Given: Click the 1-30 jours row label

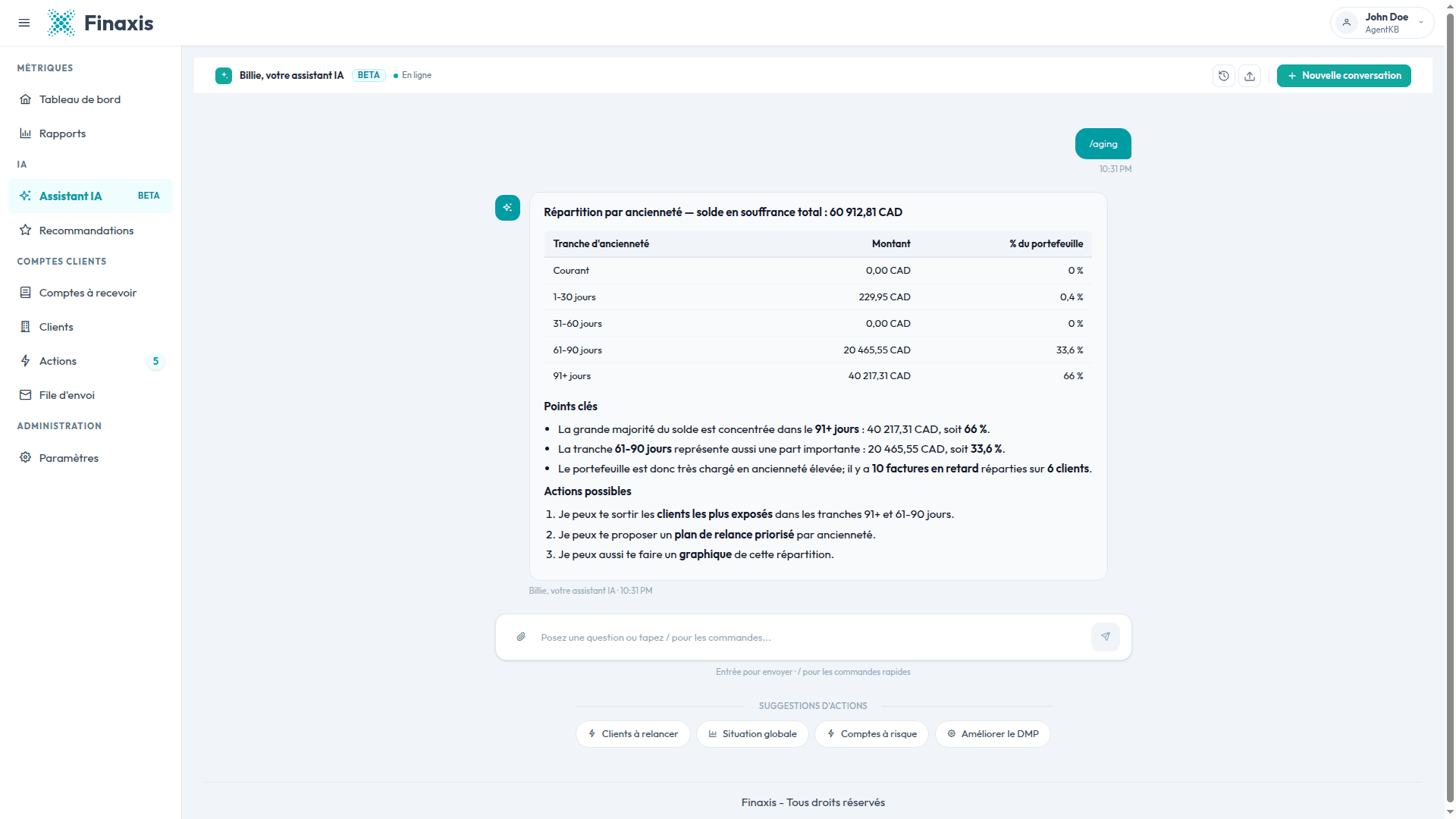Looking at the screenshot, I should (574, 297).
